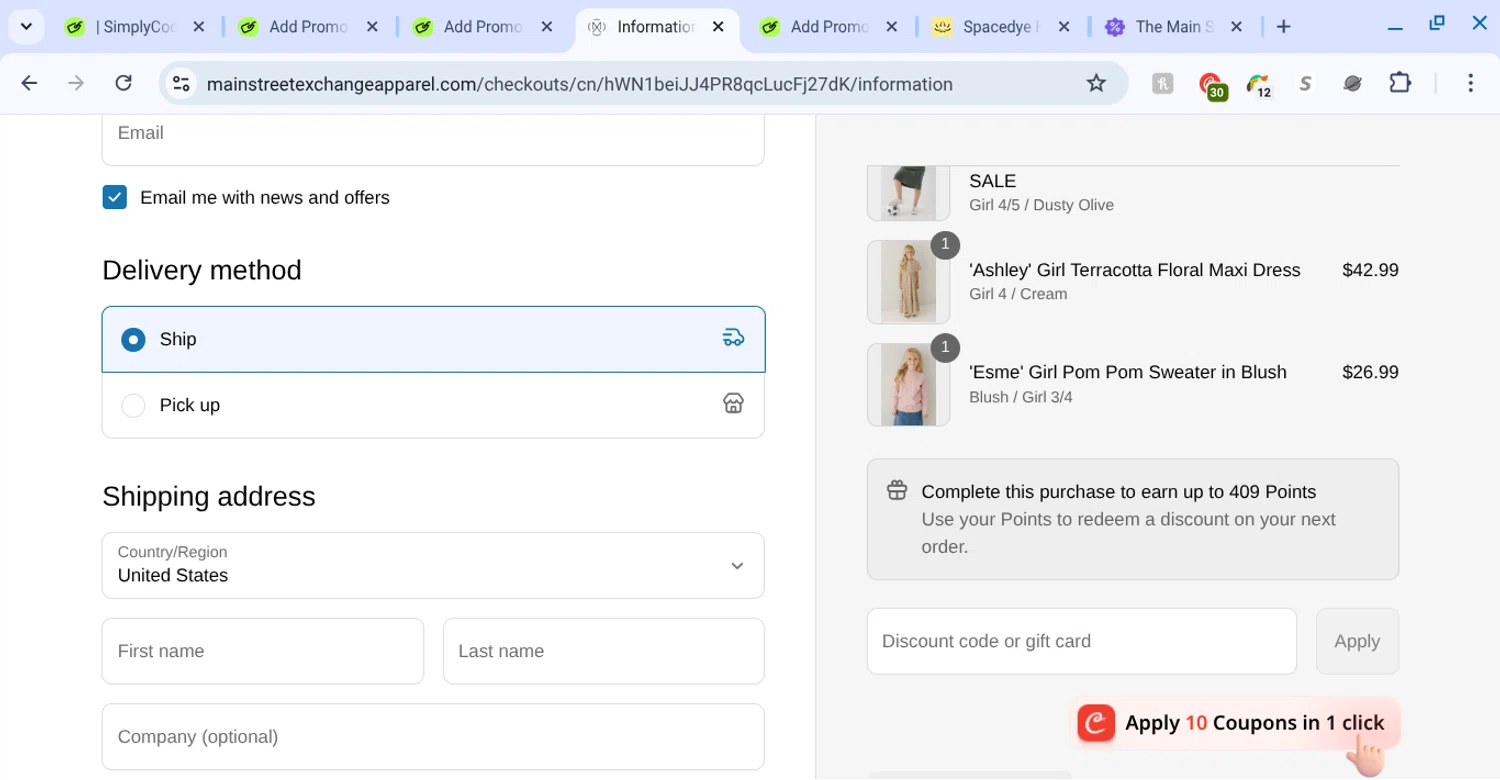Focus the Discount code or gift card field
The width and height of the screenshot is (1500, 780).
click(1082, 641)
